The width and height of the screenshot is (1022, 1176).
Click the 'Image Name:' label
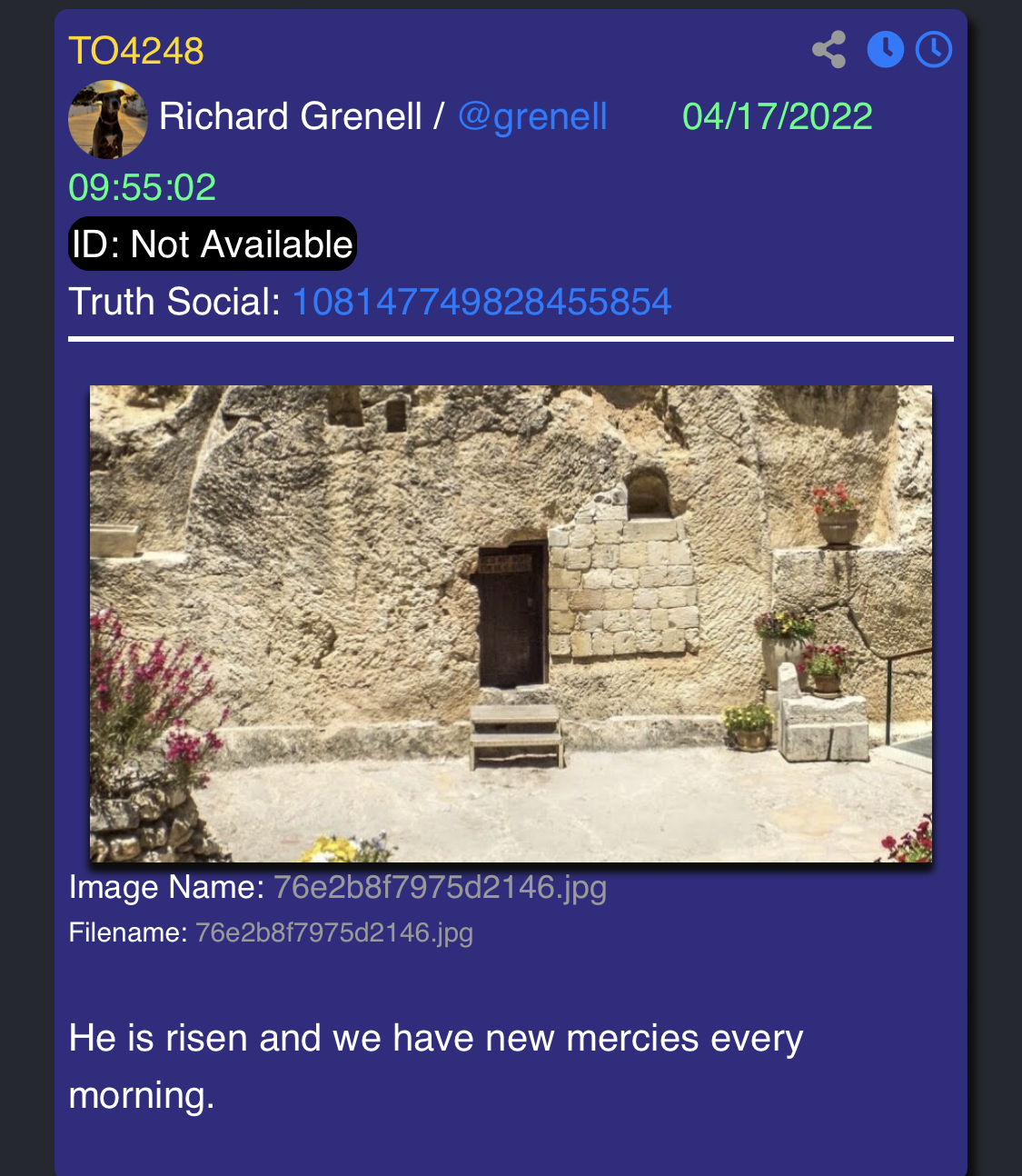[166, 887]
